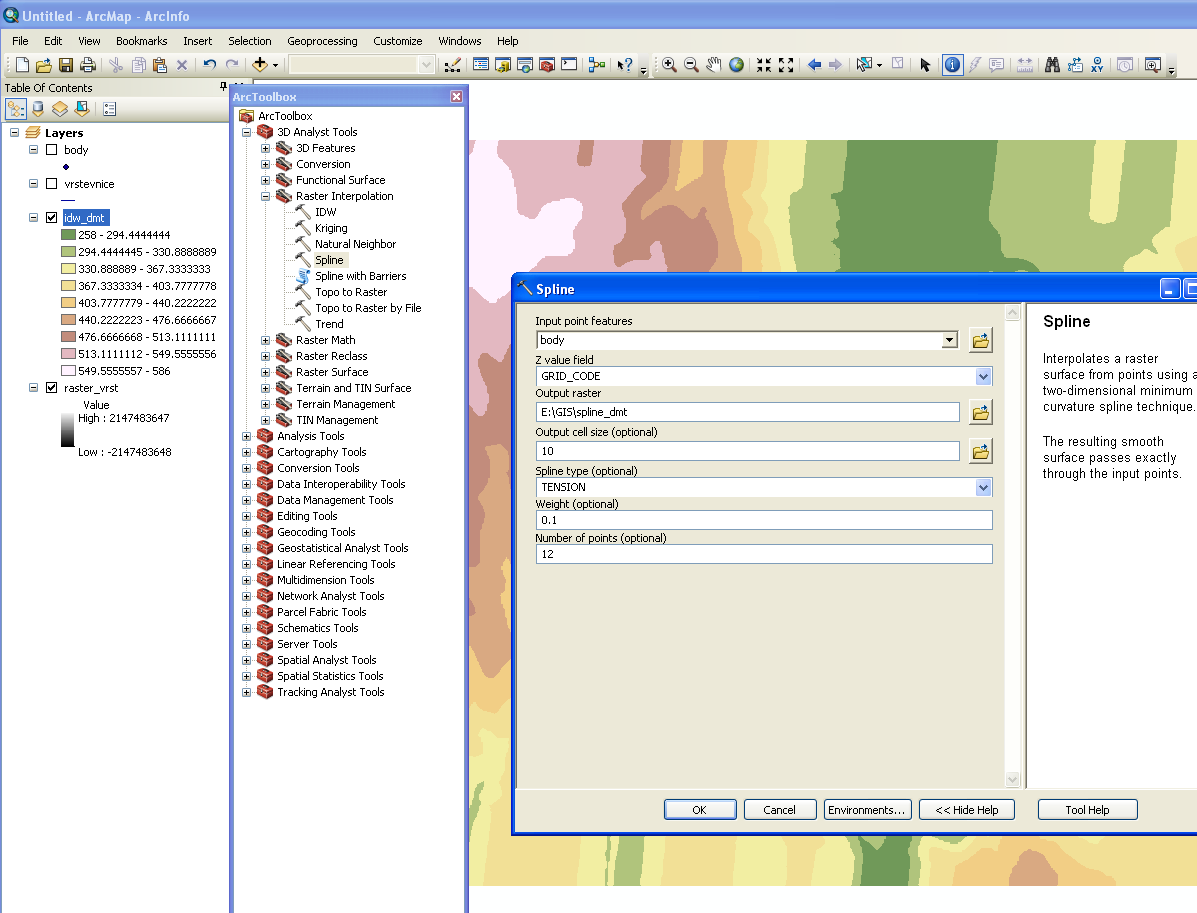Click the Add Data plus icon
The width and height of the screenshot is (1197, 913).
click(260, 65)
